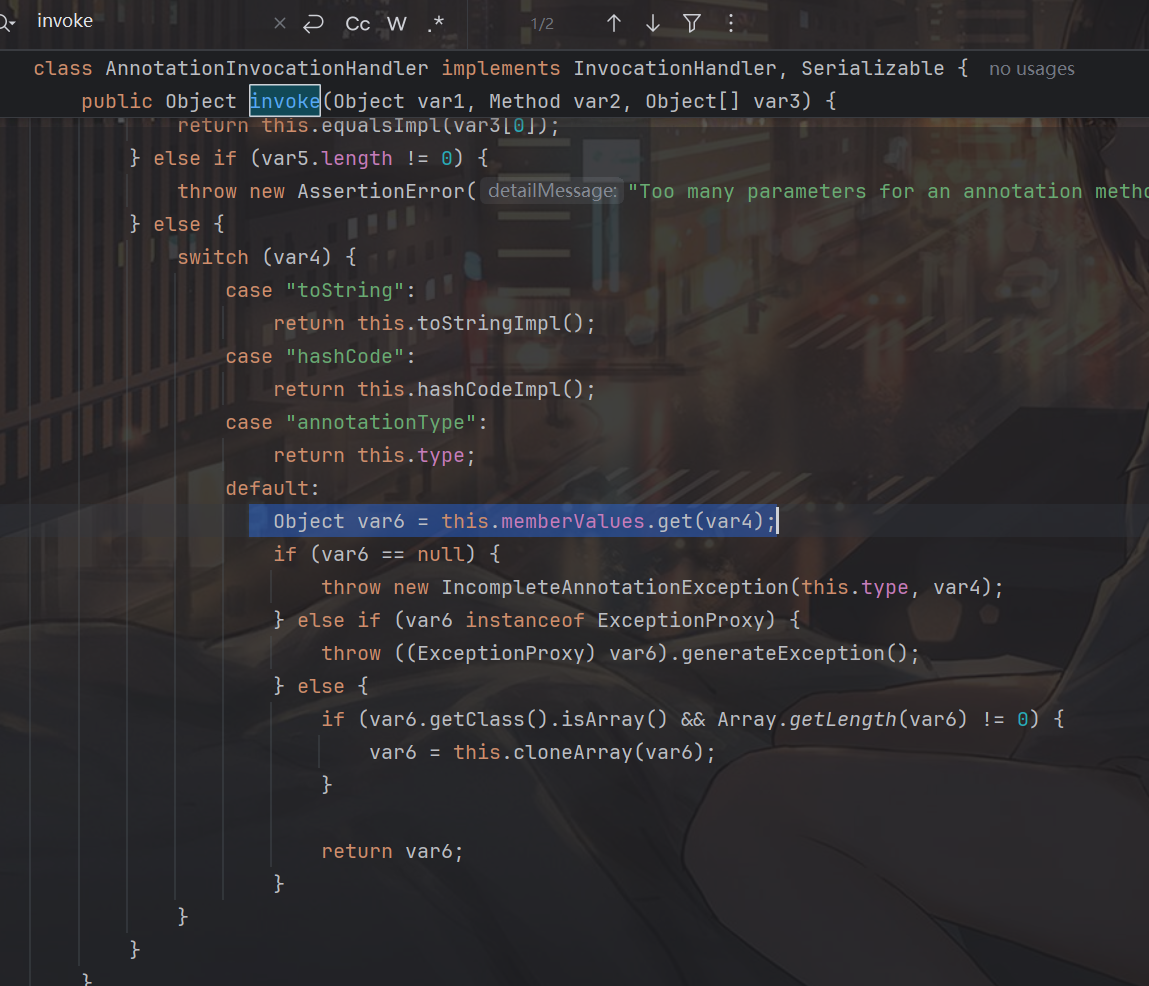Viewport: 1149px width, 986px height.
Task: Click the 'no usages' inlay hint
Action: tap(1031, 69)
